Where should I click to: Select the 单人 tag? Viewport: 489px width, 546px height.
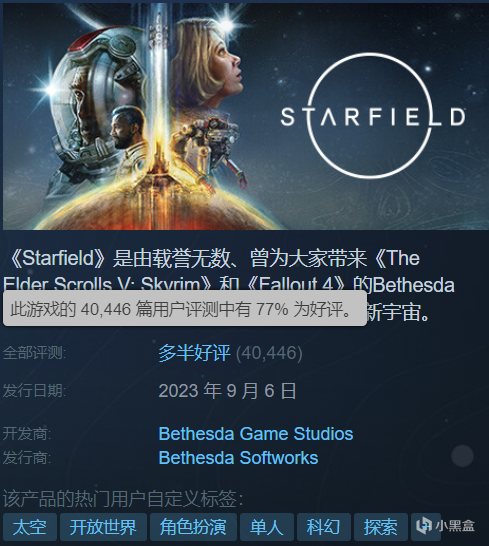tap(267, 526)
